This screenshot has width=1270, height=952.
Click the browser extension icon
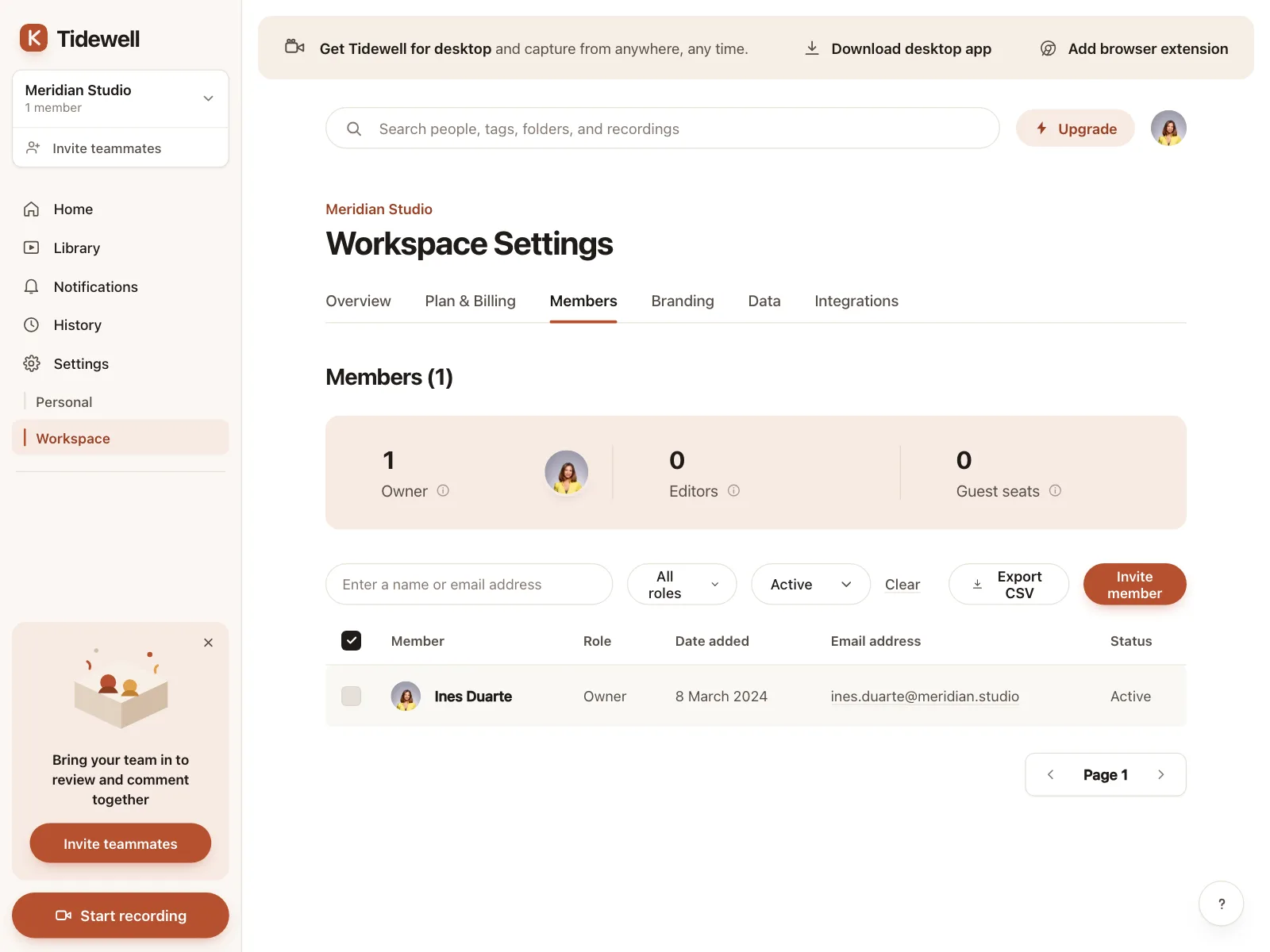click(x=1048, y=48)
